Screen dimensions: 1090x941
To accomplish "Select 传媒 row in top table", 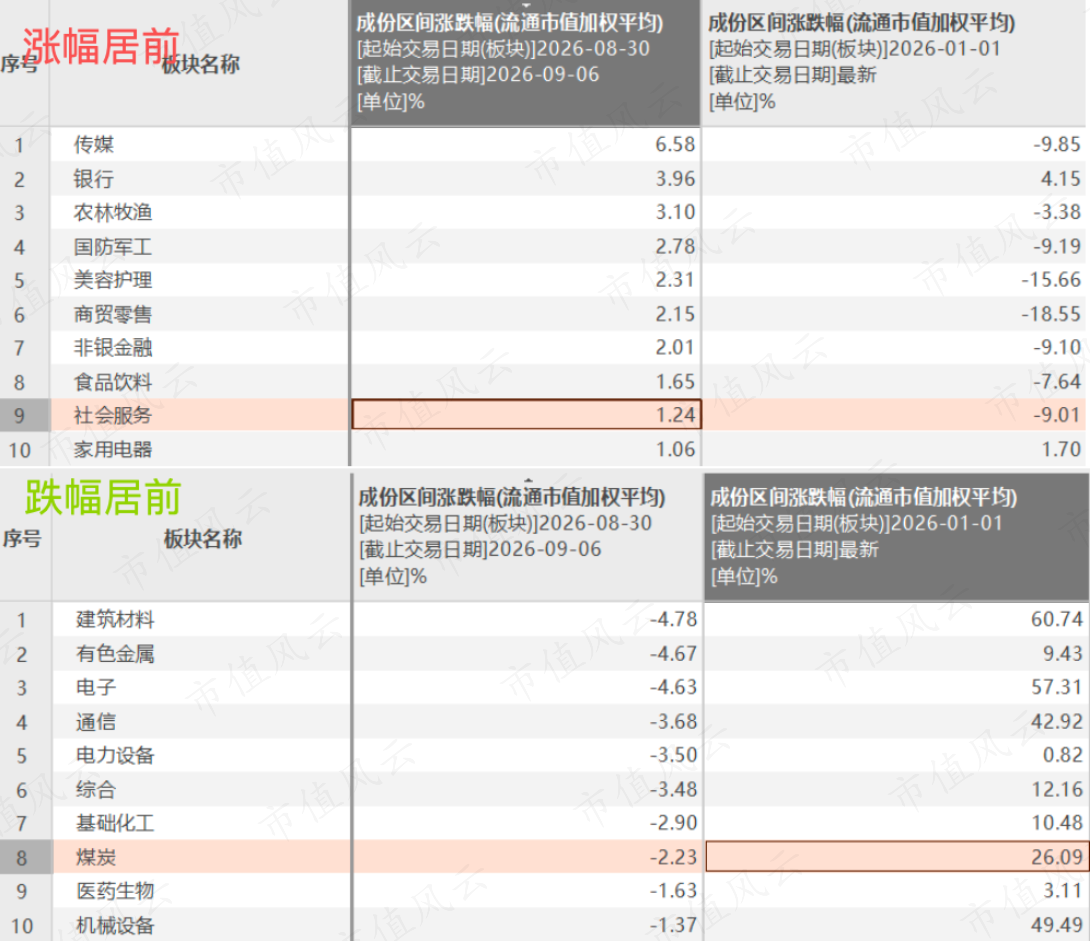I will tap(545, 145).
